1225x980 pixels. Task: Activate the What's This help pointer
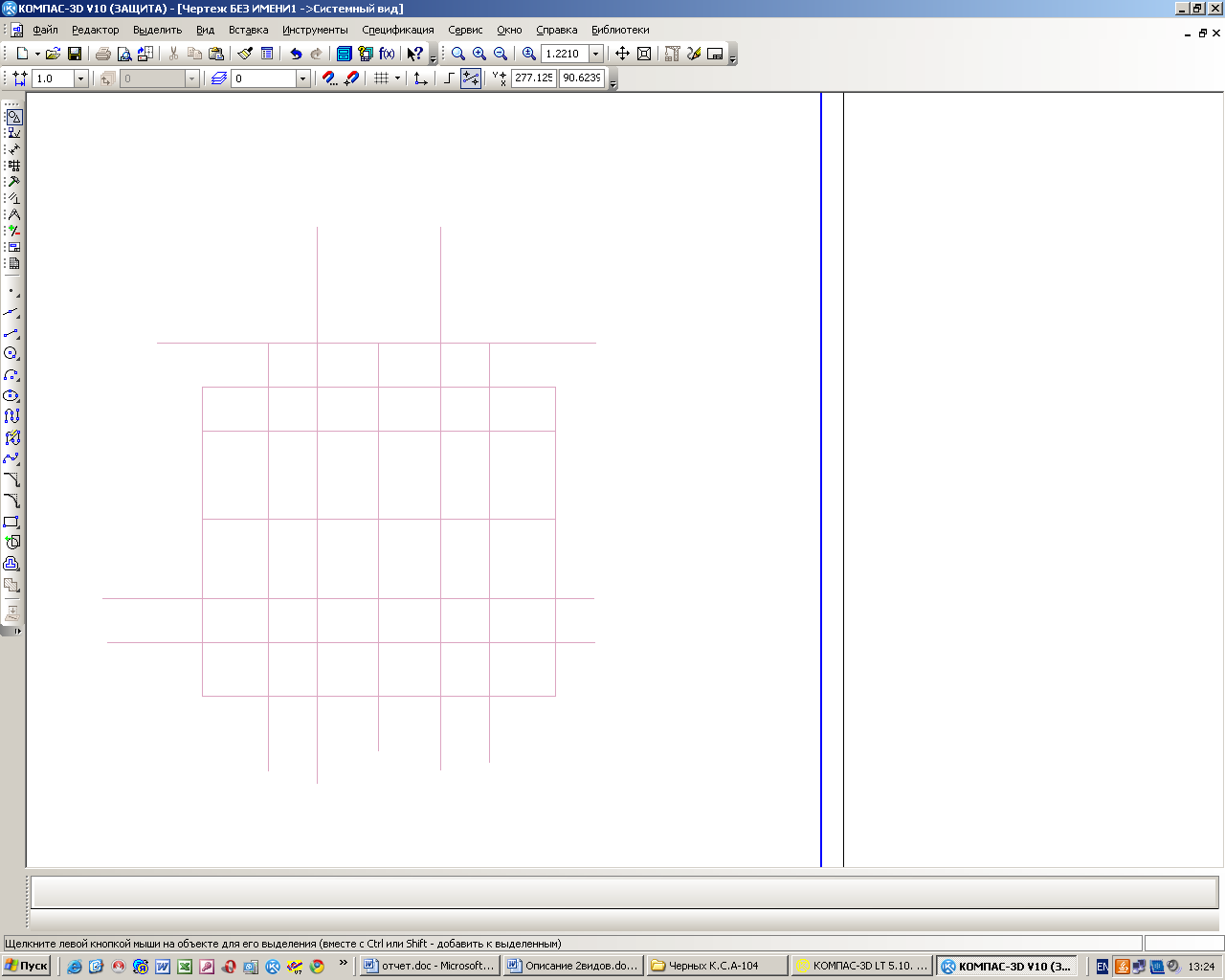[x=414, y=54]
